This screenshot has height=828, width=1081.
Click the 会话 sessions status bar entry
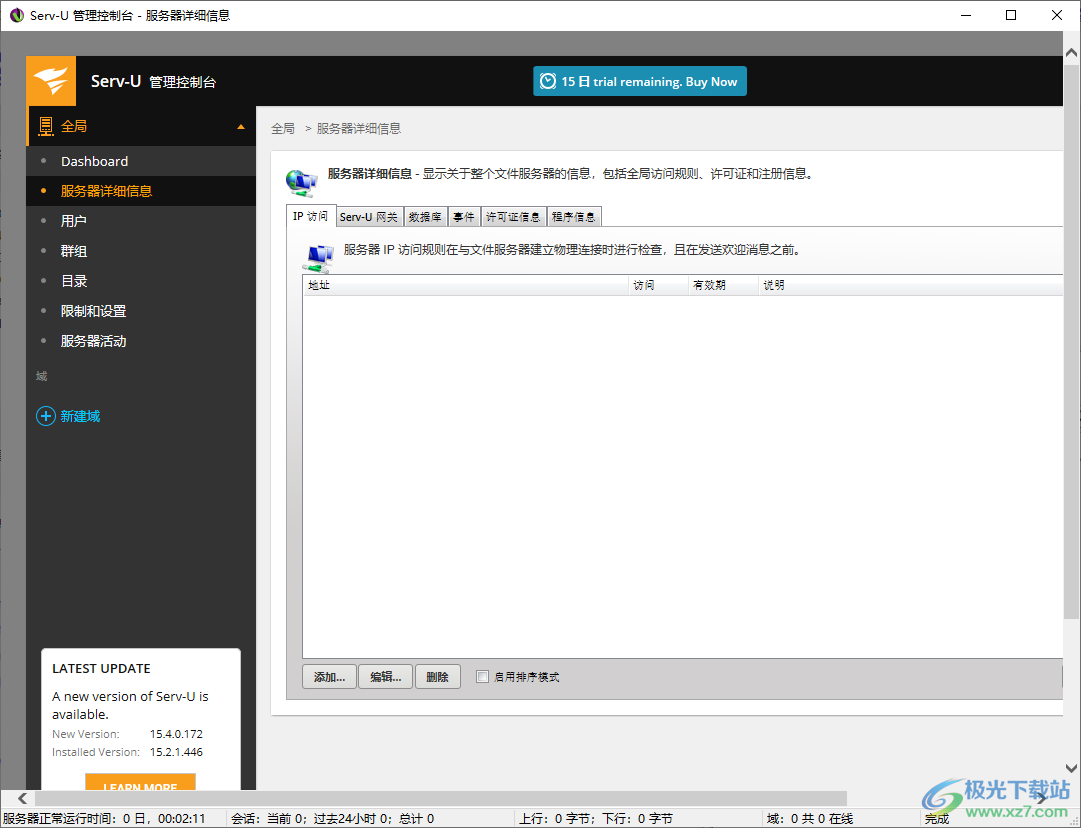click(x=332, y=819)
